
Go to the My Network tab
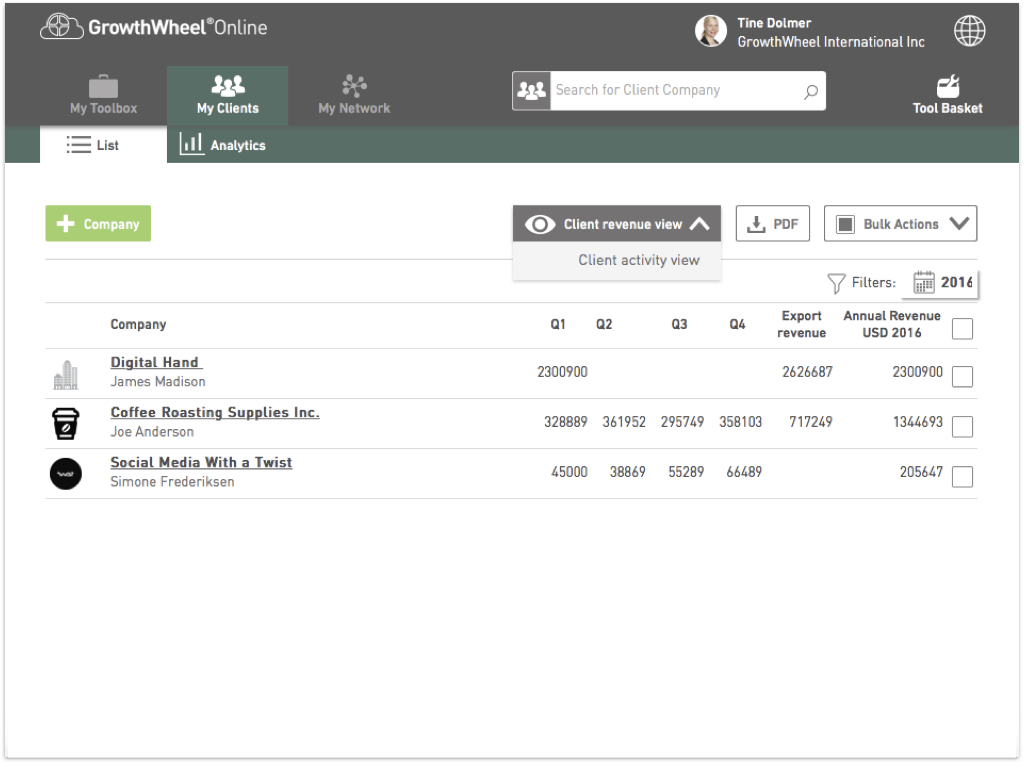pos(355,95)
